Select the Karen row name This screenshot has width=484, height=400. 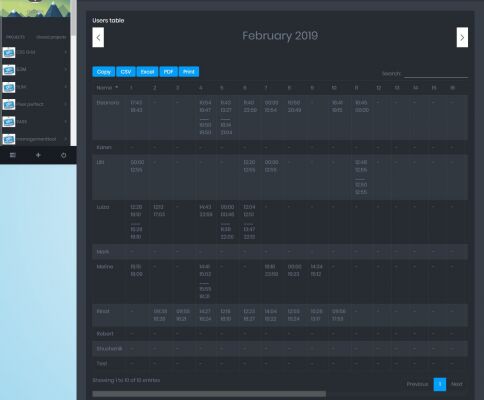[104, 147]
